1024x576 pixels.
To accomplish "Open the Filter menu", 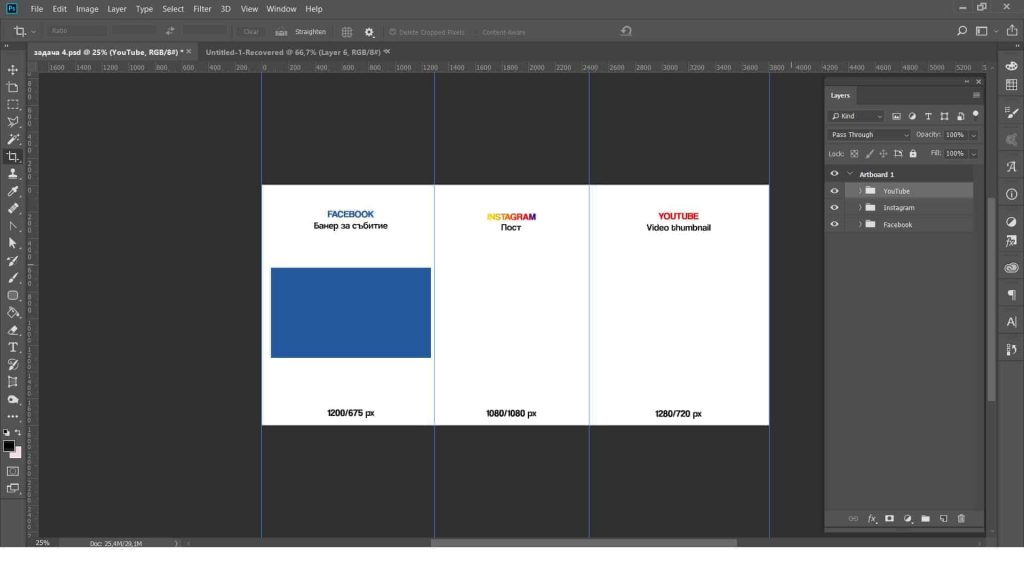I will 202,9.
